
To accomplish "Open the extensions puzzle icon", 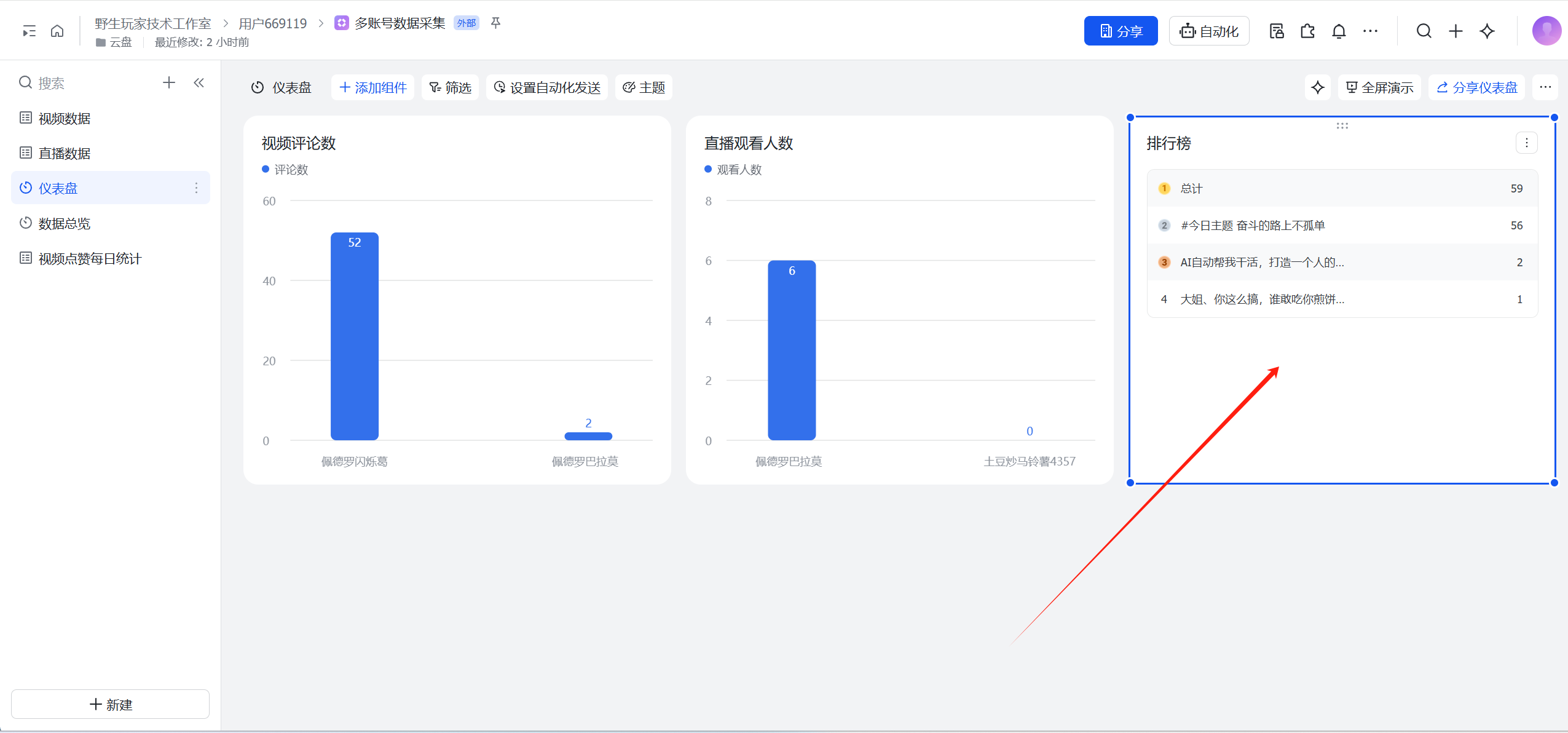I will coord(1307,31).
